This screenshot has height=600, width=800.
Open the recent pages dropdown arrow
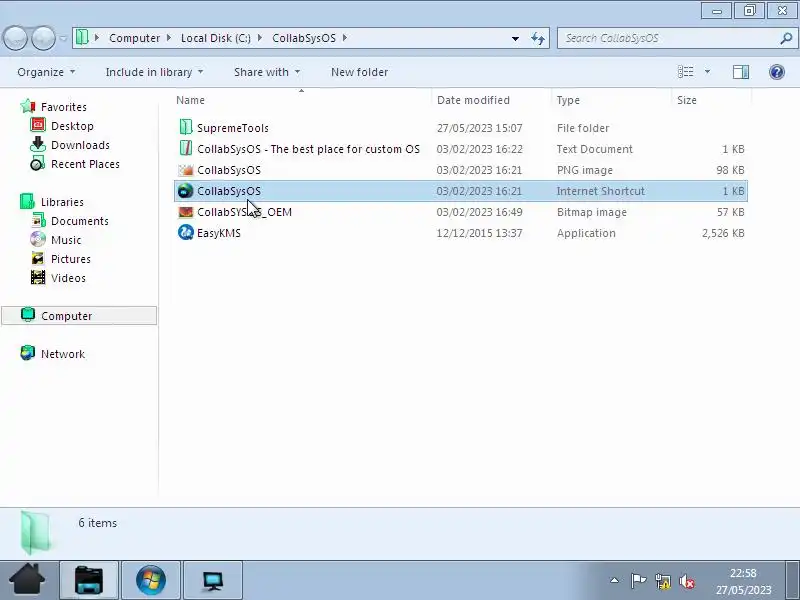coord(63,38)
